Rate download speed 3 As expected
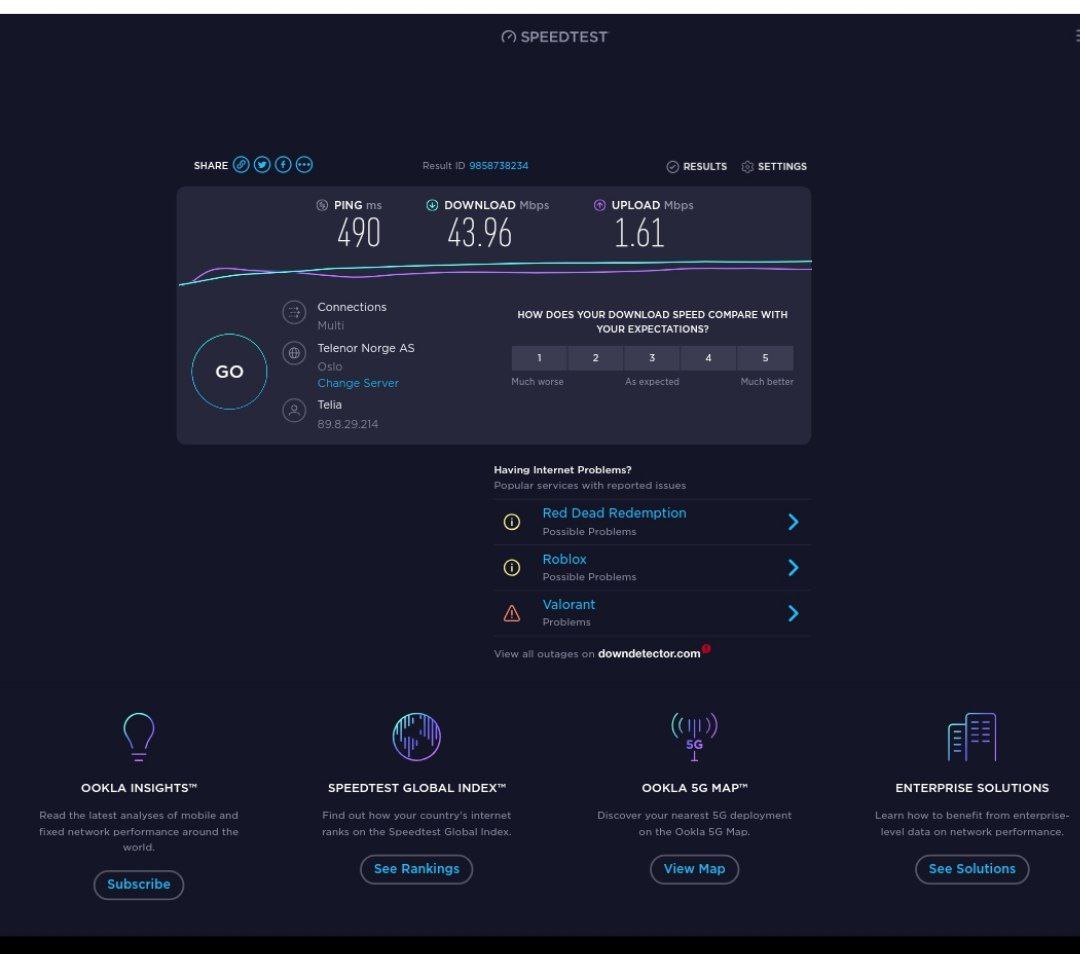This screenshot has height=954, width=1080. [652, 358]
